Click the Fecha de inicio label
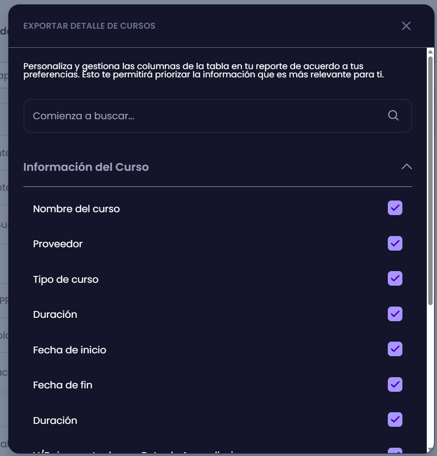This screenshot has width=437, height=456. tap(70, 350)
